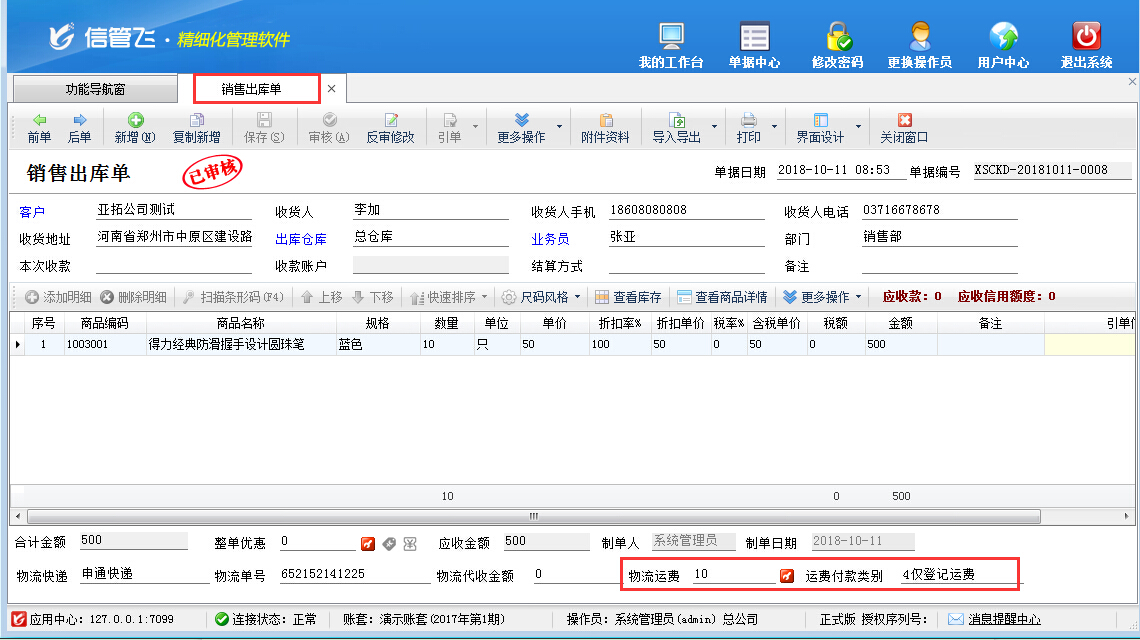This screenshot has width=1140, height=640.
Task: Click 客户 link label
Action: tap(32, 212)
